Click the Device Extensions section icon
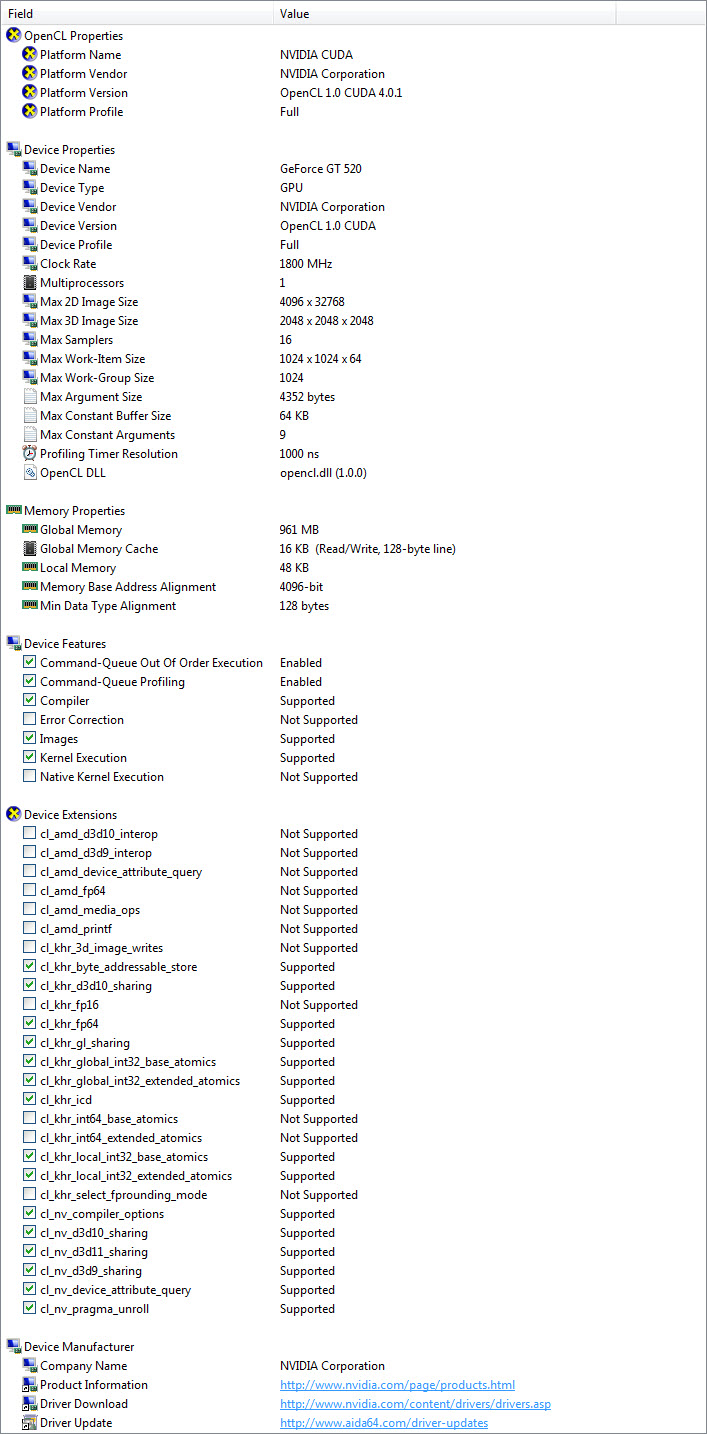The height and width of the screenshot is (1434, 707). tap(14, 815)
